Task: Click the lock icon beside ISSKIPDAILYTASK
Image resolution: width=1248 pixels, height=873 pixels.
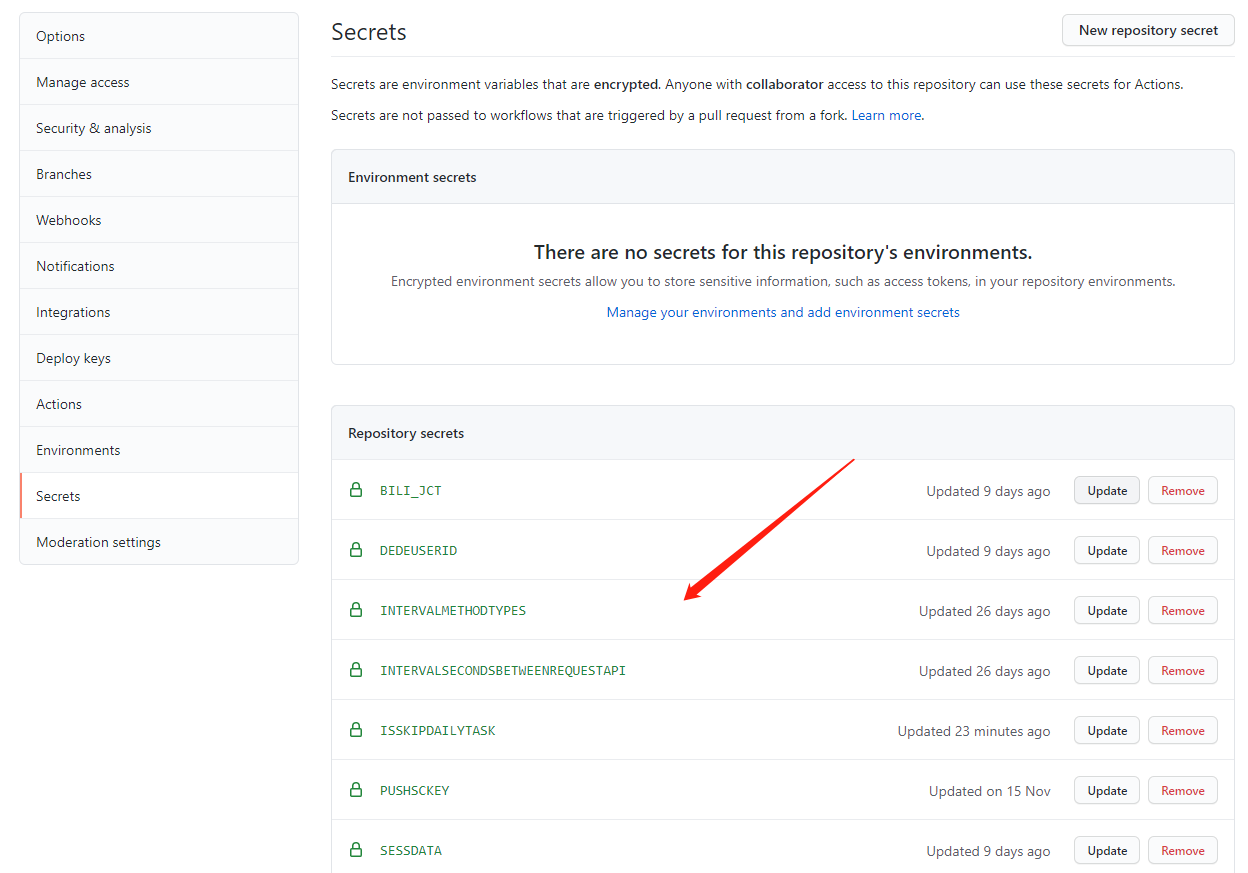Action: [x=355, y=730]
